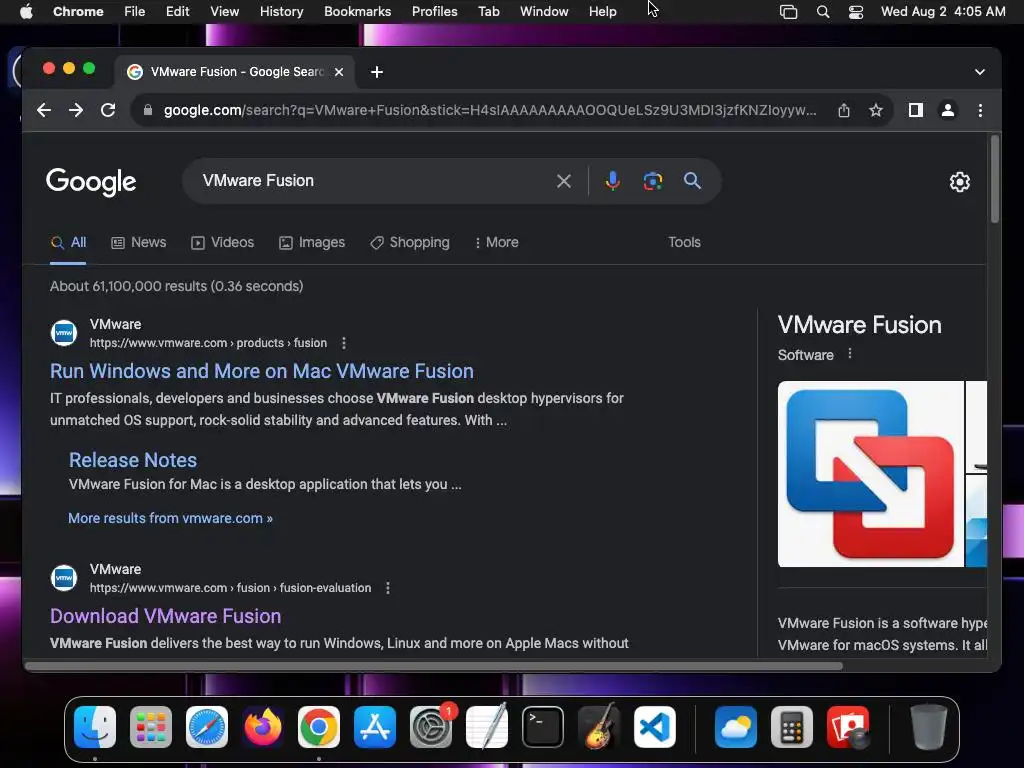1024x768 pixels.
Task: Close the VMware Fusion Google Search tab
Action: tap(339, 72)
